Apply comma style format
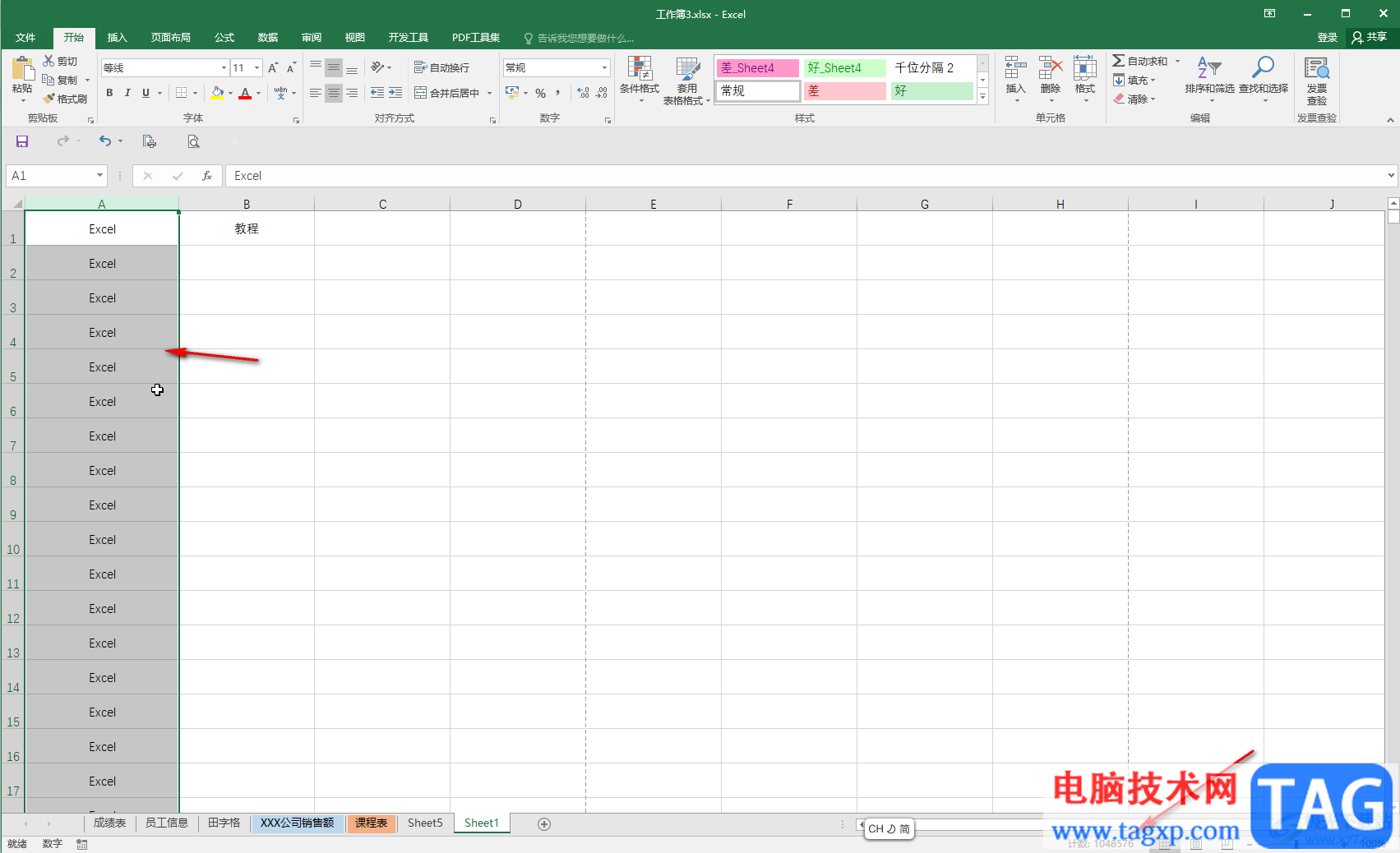1400x853 pixels. (558, 94)
